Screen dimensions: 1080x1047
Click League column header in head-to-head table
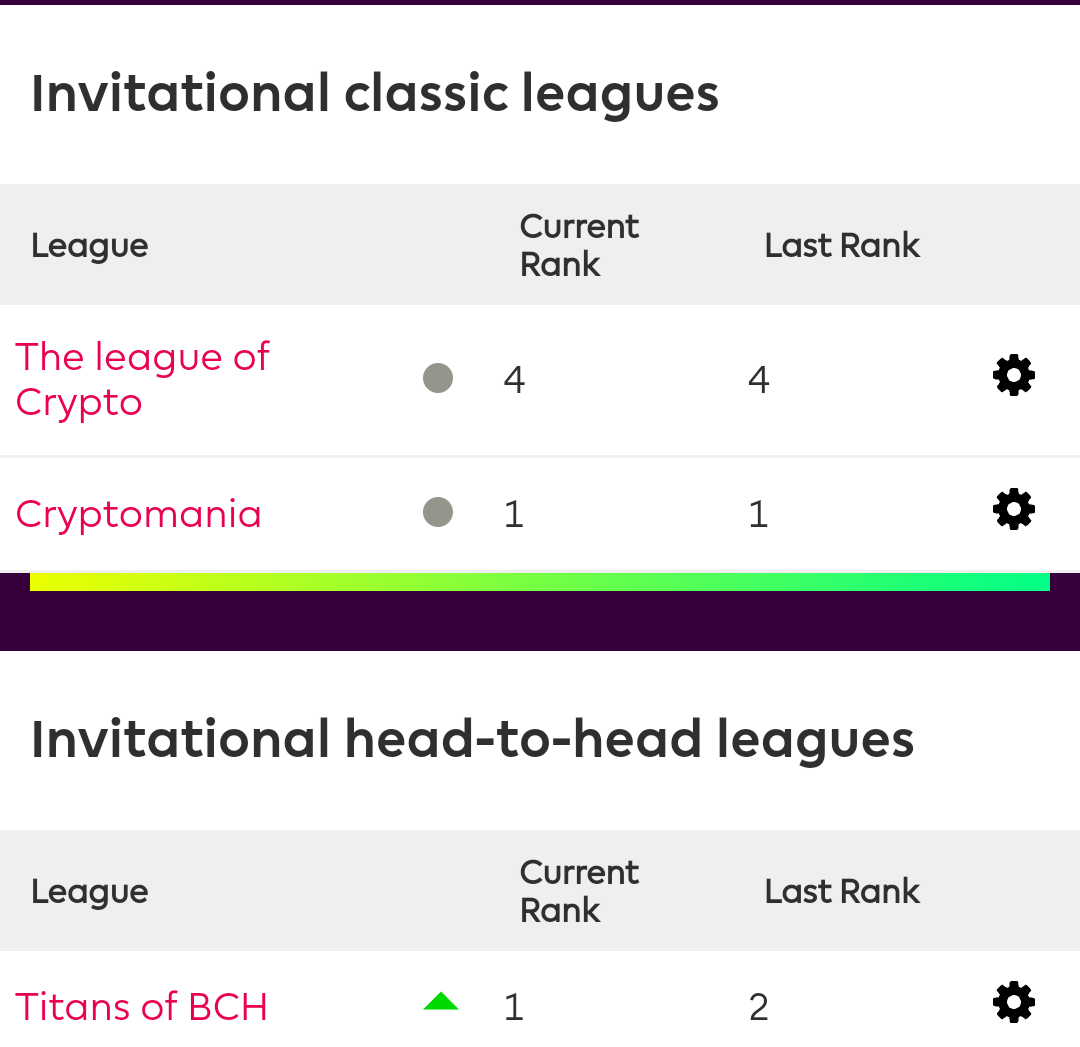pyautogui.click(x=90, y=892)
